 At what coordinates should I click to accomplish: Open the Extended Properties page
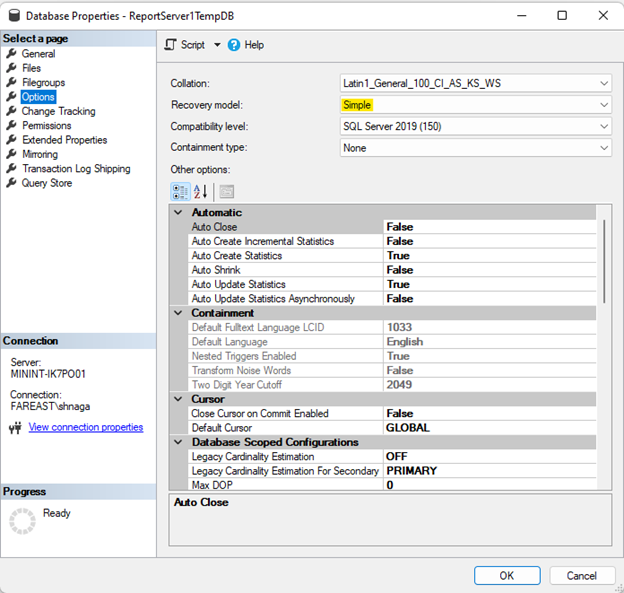coord(64,139)
